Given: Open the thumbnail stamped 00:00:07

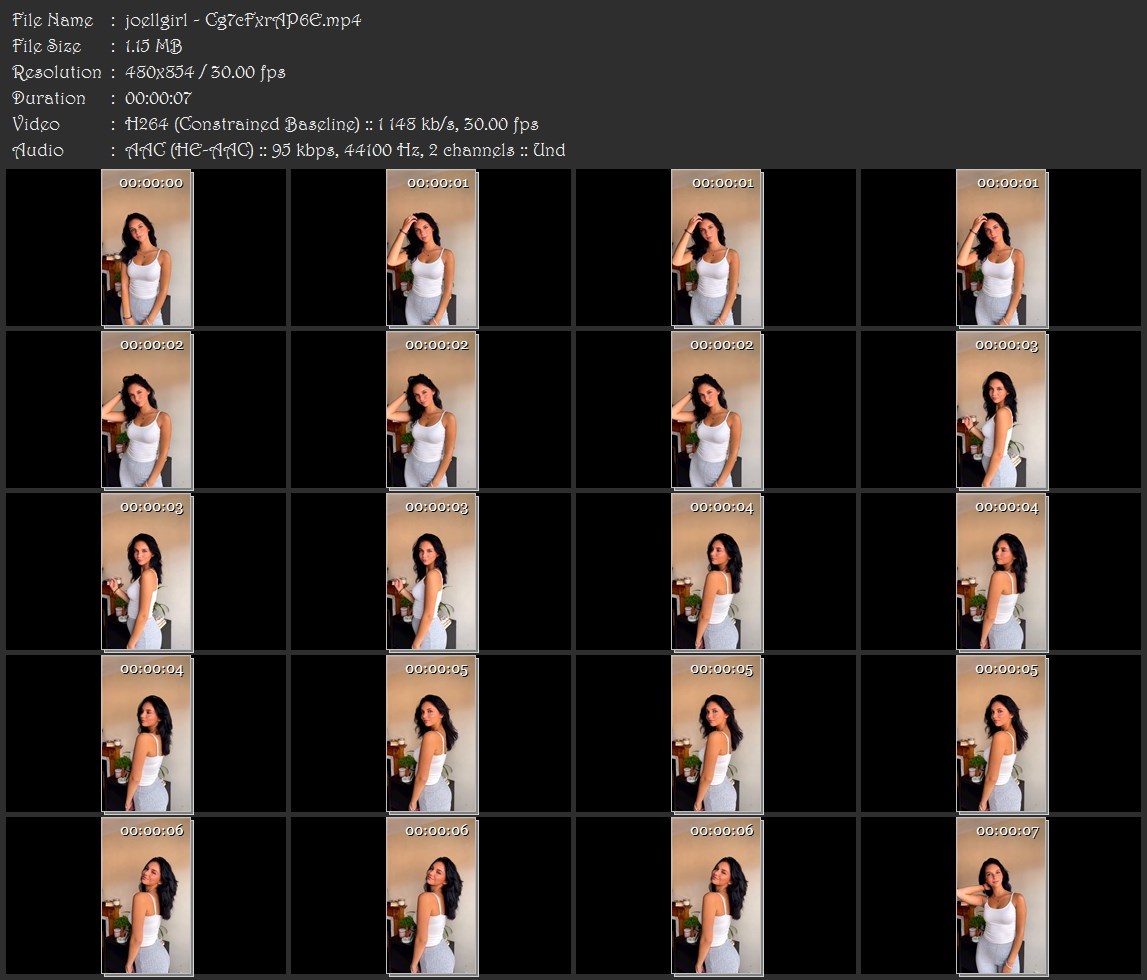Looking at the screenshot, I should (x=1001, y=896).
